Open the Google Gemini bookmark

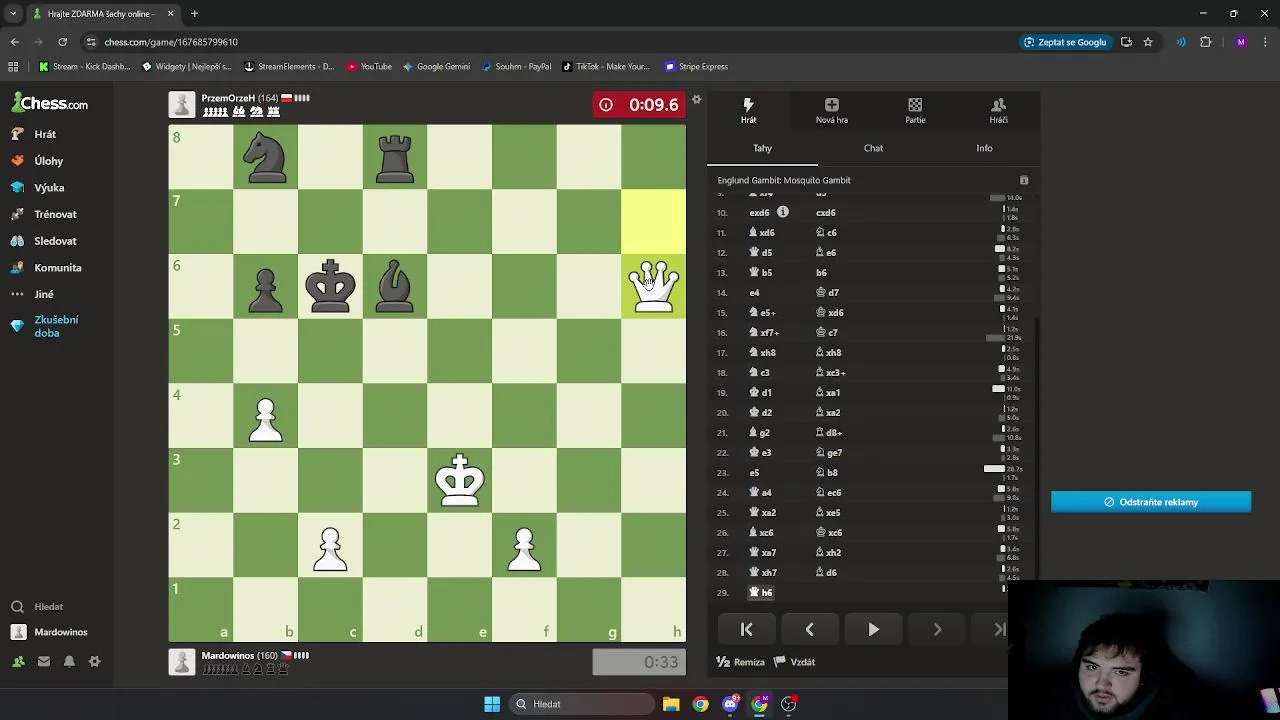click(x=436, y=67)
